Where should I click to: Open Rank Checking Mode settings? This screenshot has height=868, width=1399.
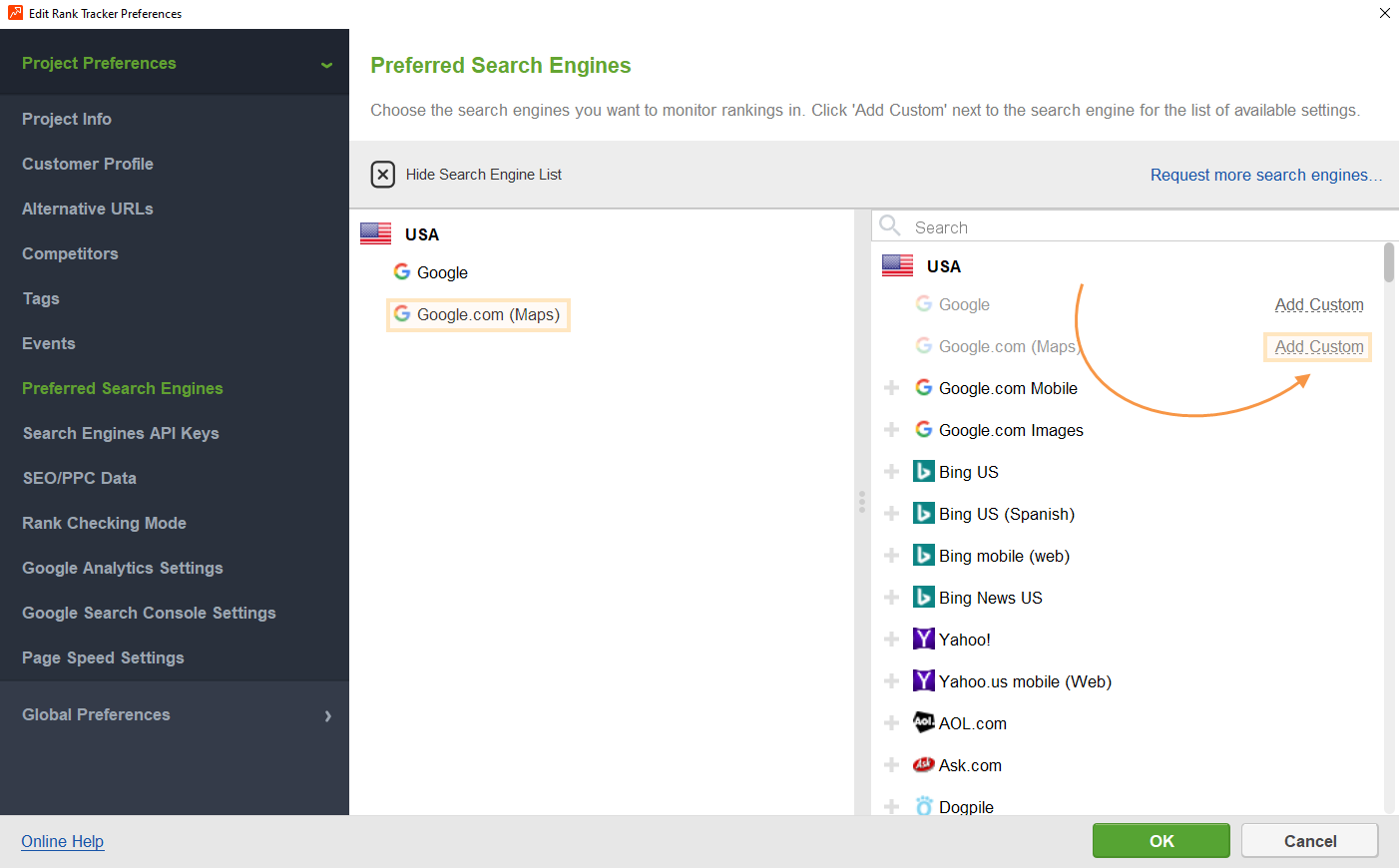[x=104, y=523]
